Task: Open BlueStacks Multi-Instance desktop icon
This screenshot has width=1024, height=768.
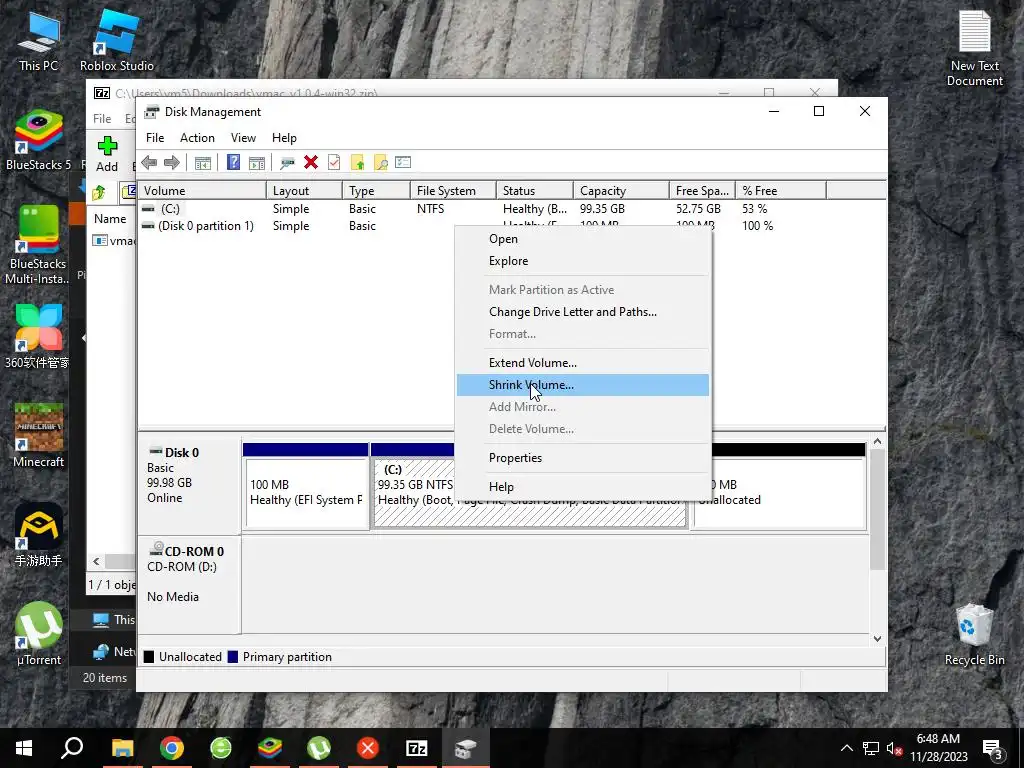Action: coord(38,246)
